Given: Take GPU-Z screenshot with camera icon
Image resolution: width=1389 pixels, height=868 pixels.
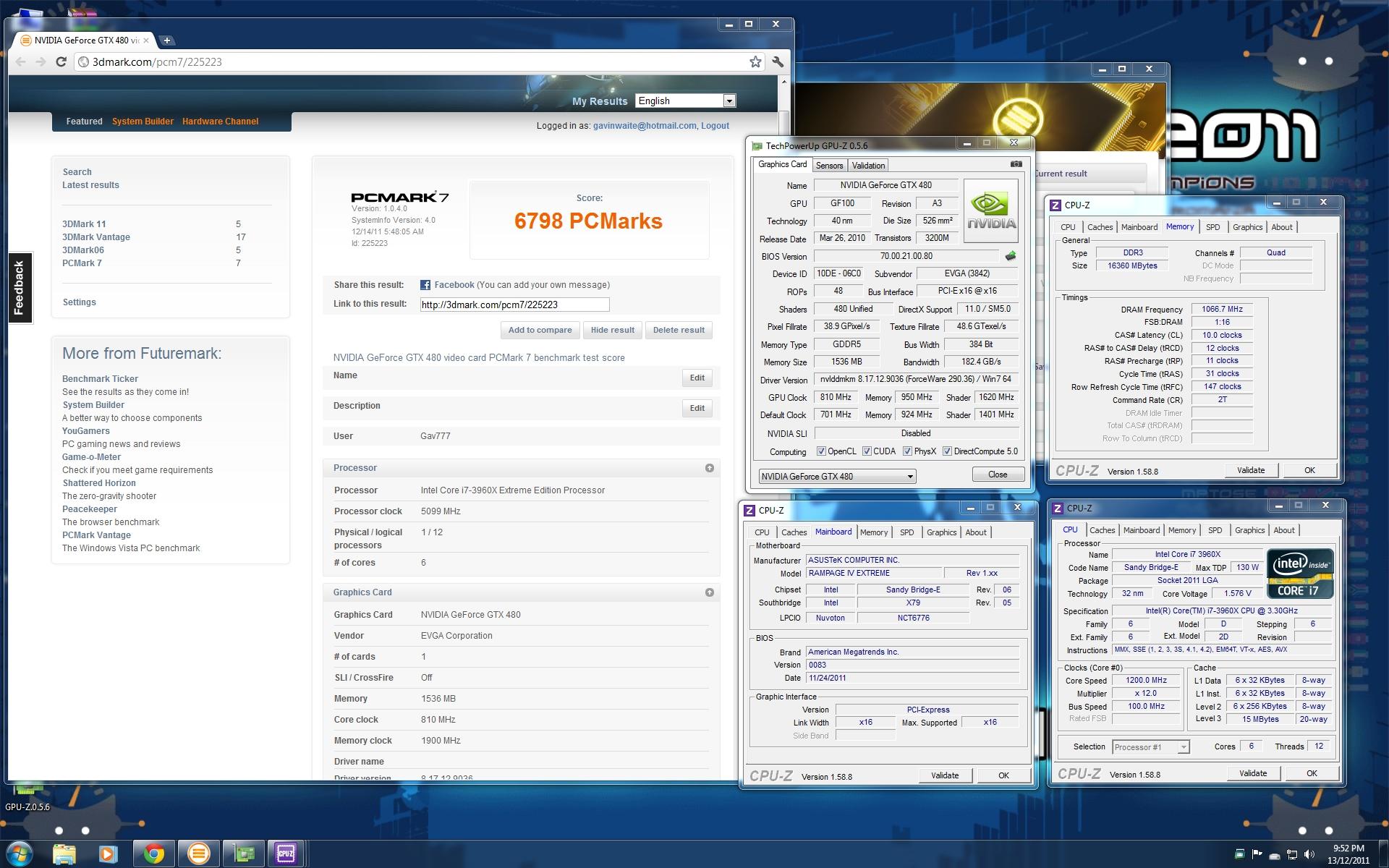Looking at the screenshot, I should 1016,164.
